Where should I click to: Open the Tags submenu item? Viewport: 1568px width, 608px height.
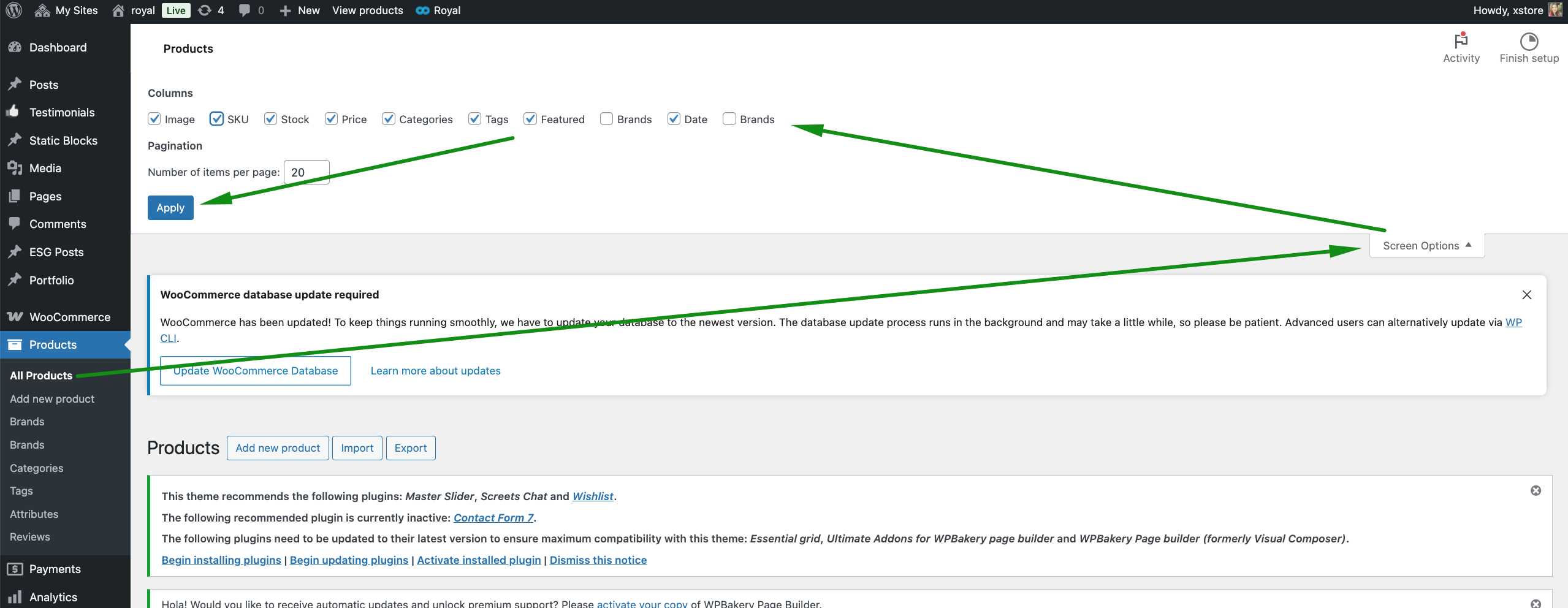[x=21, y=491]
